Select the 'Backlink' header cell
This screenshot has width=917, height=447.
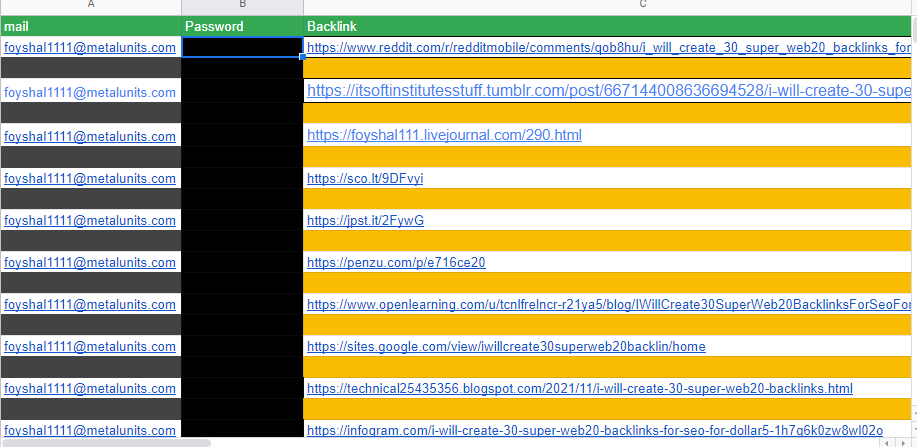coord(607,26)
